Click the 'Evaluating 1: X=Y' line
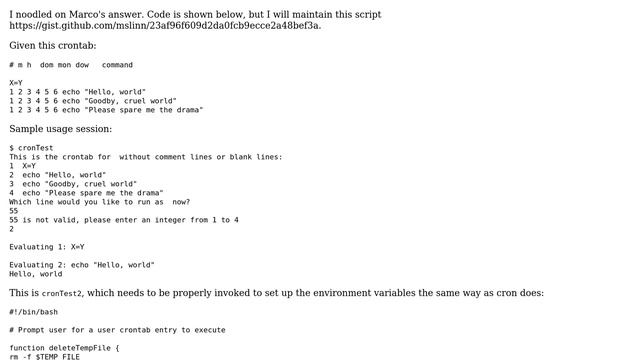Image resolution: width=640 pixels, height=360 pixels. click(x=47, y=247)
